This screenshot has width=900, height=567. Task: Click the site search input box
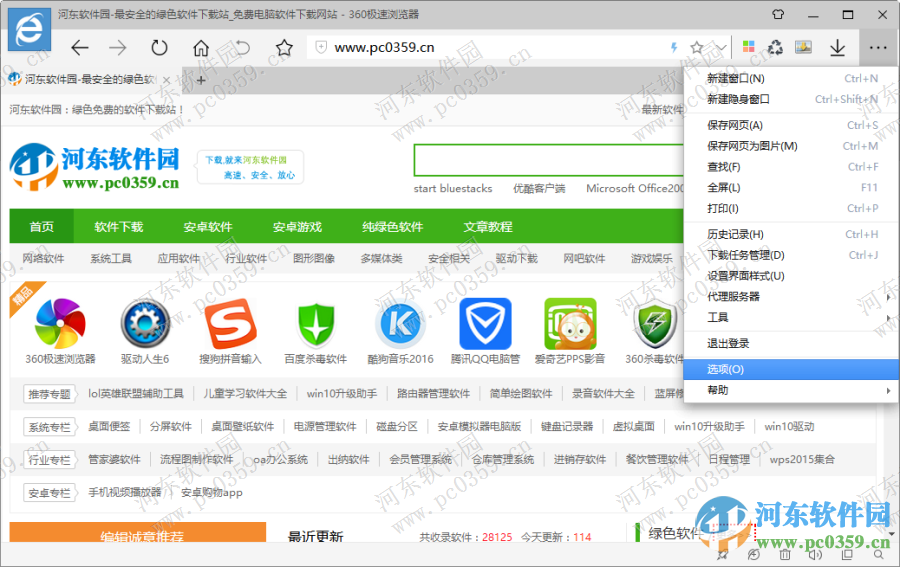coord(548,160)
